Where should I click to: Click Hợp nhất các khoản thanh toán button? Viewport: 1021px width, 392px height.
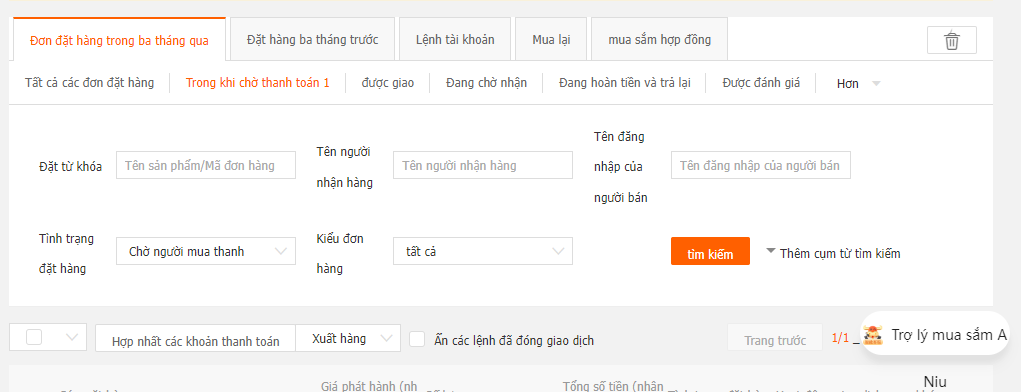pos(195,339)
